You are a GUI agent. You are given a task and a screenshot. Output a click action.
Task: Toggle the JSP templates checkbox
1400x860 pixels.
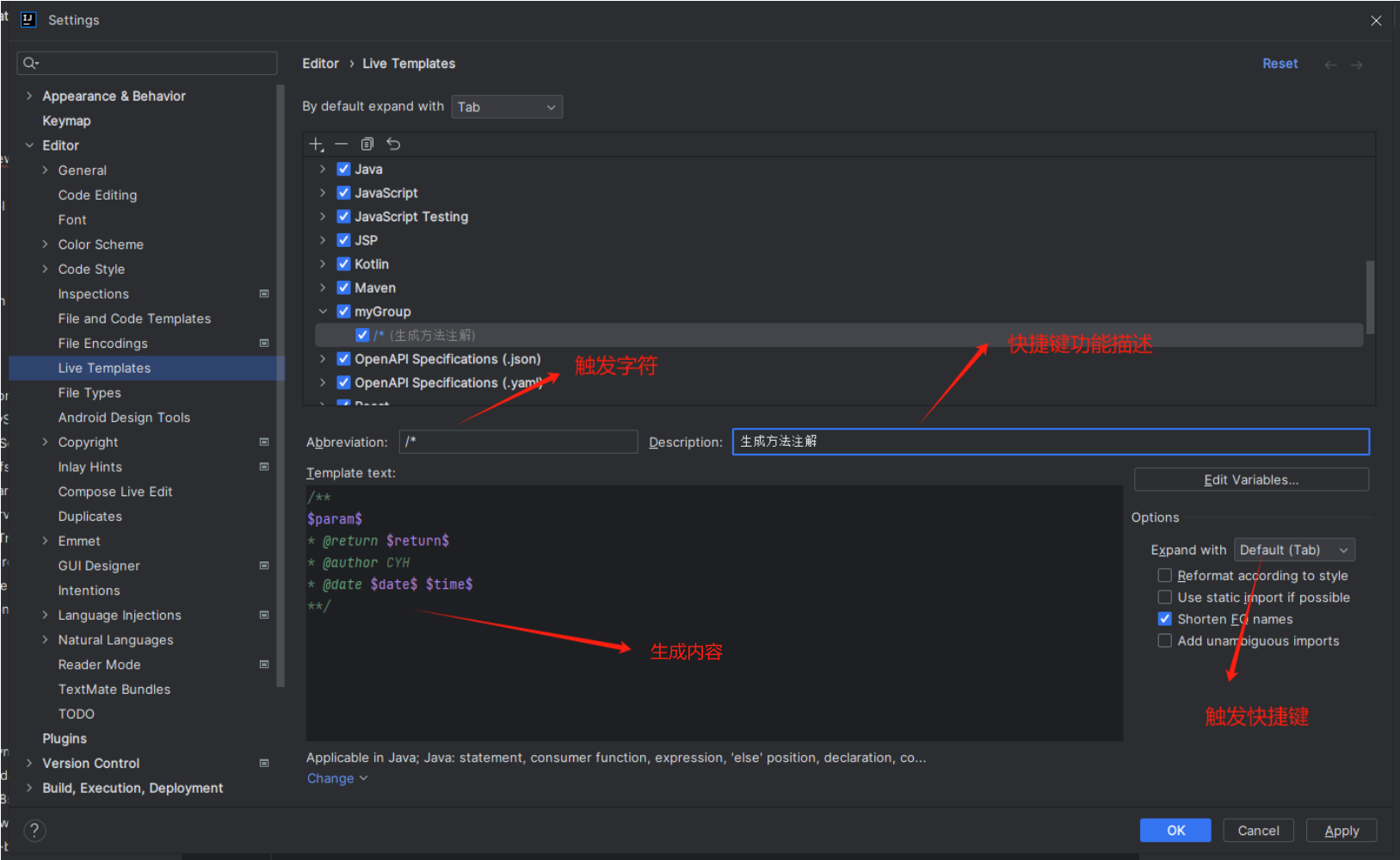343,240
